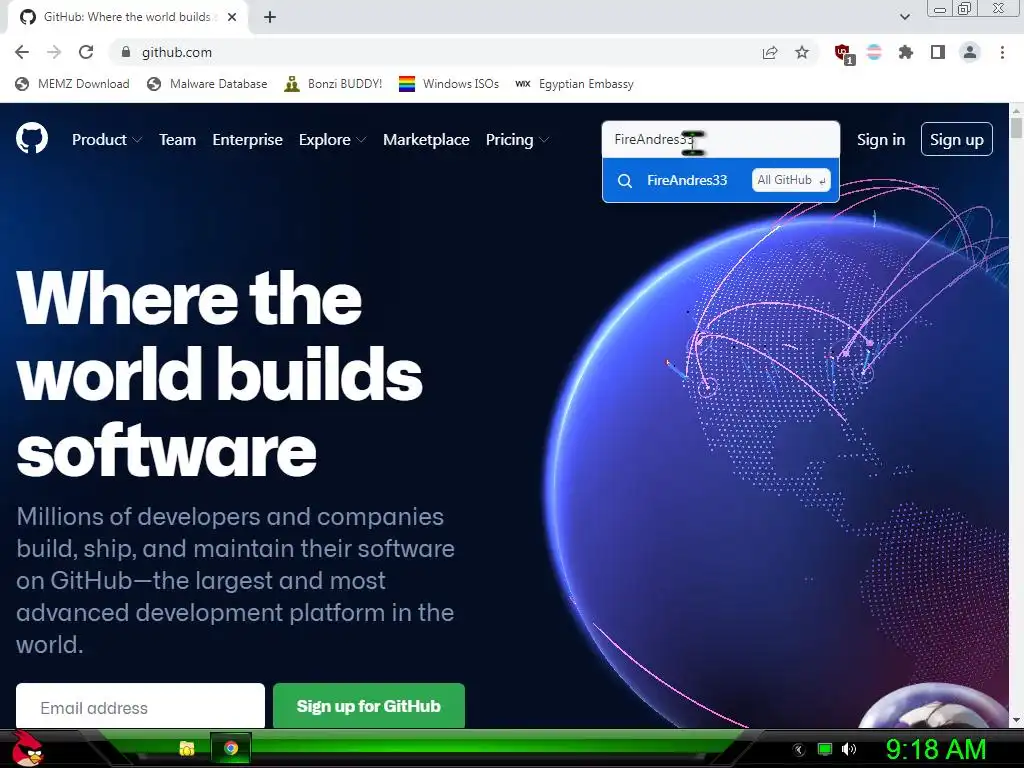
Task: Open the Malware Database bookmark
Action: pos(207,84)
